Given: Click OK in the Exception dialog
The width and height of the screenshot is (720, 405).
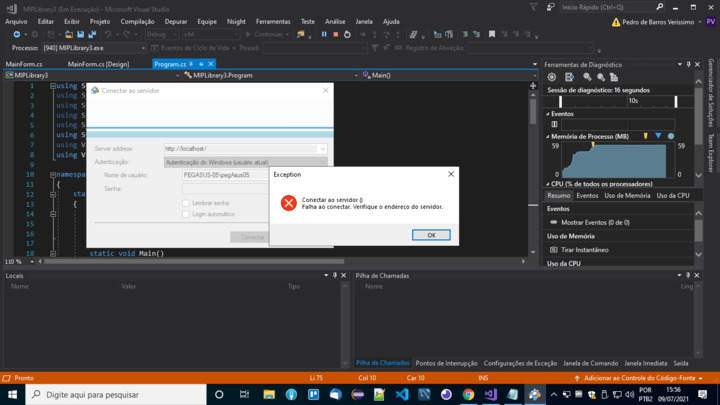Looking at the screenshot, I should [x=431, y=235].
